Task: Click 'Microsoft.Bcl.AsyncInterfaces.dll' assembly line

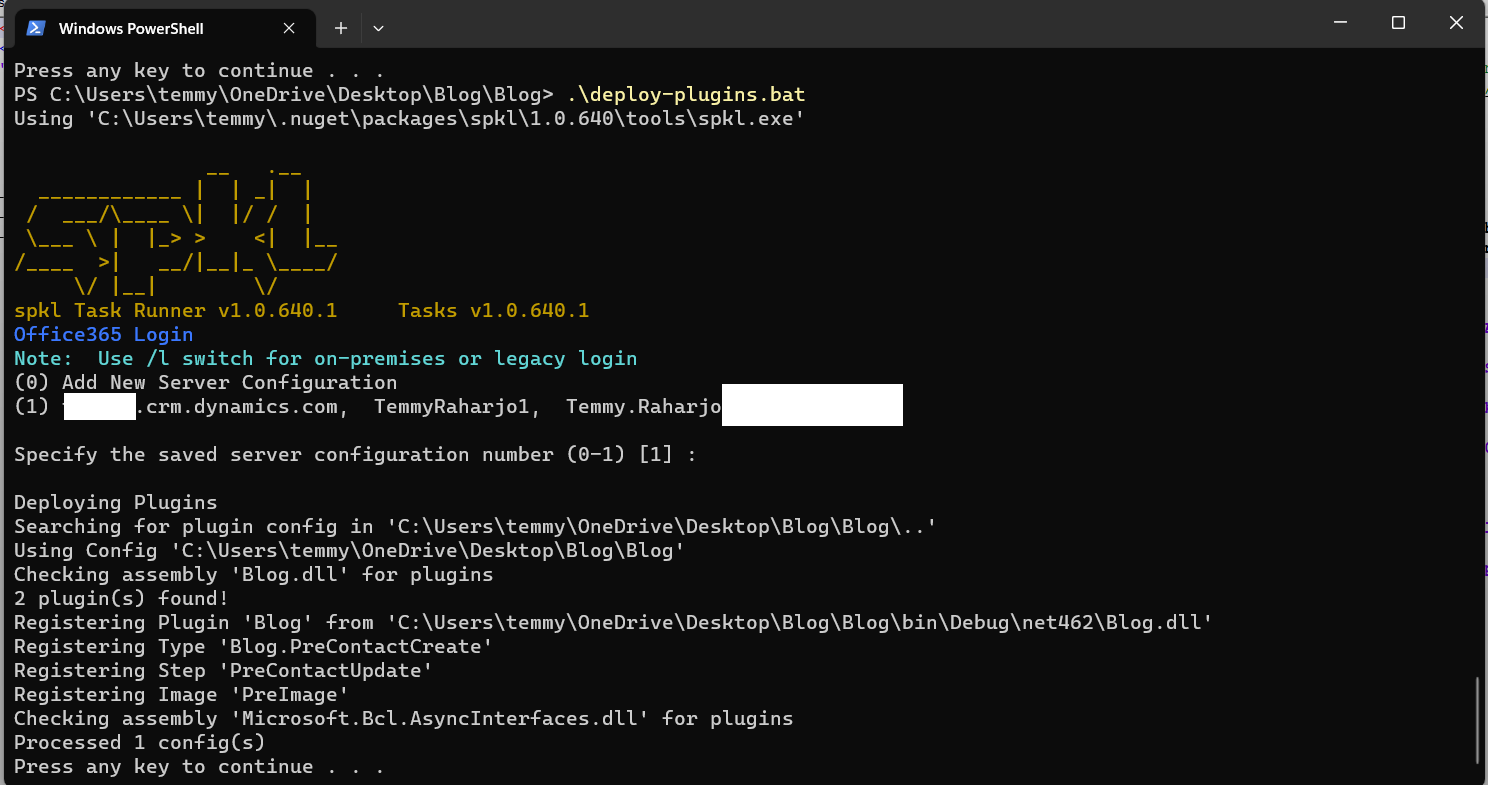Action: tap(403, 719)
